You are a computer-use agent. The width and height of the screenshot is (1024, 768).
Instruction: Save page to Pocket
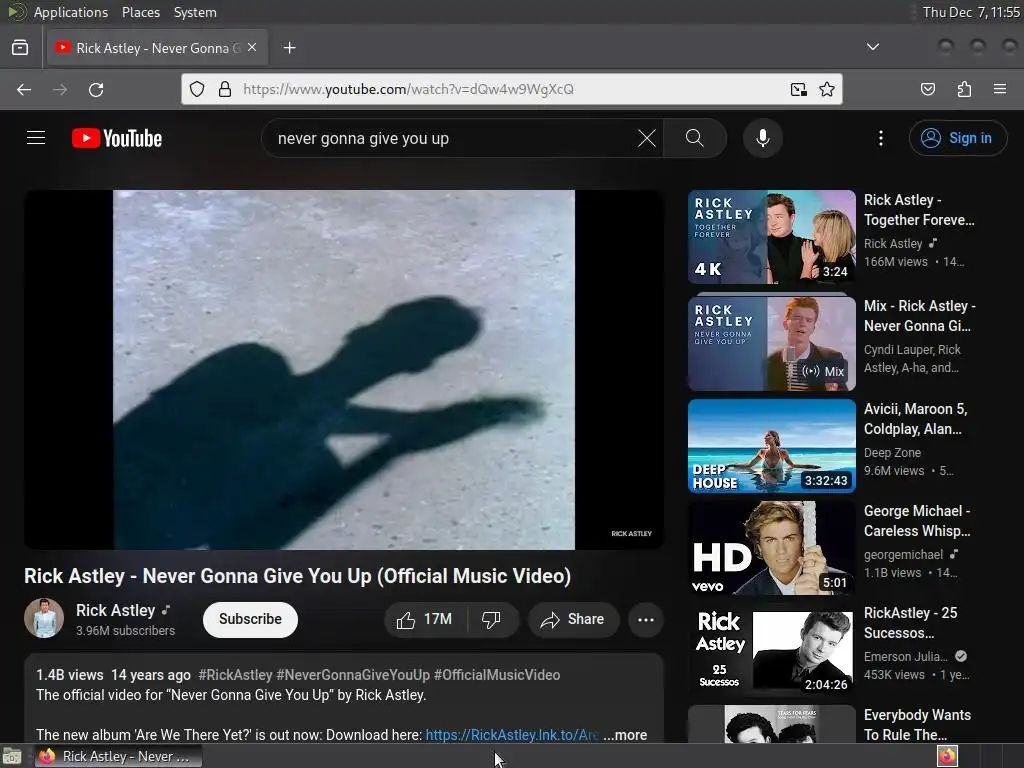coord(928,89)
